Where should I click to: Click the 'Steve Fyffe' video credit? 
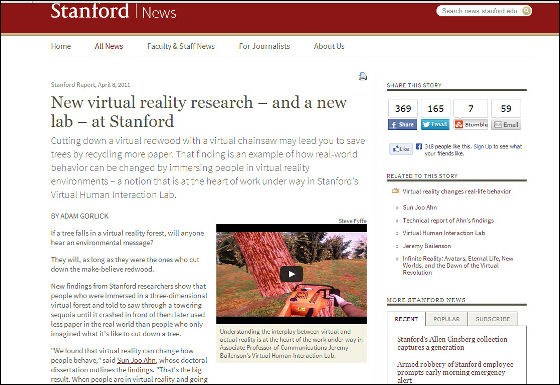click(352, 221)
